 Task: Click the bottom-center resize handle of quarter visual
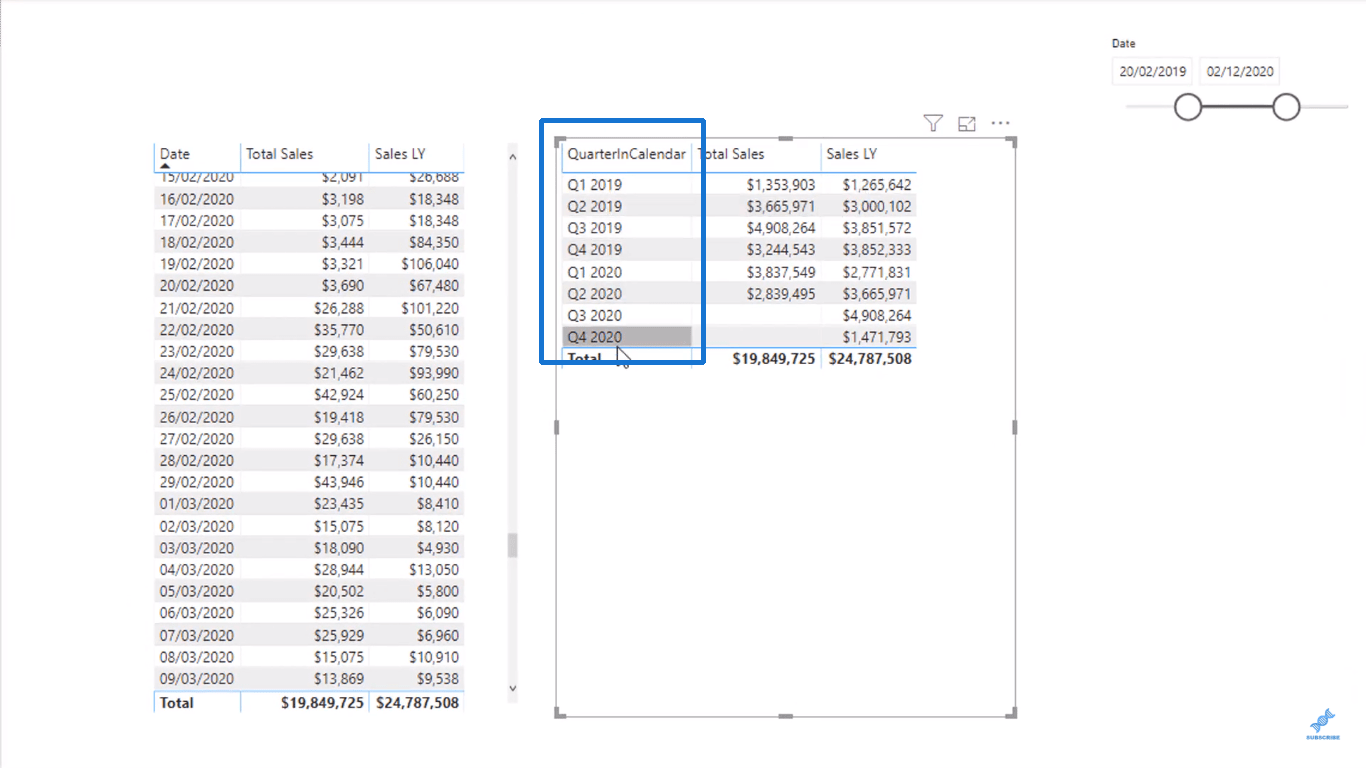coord(786,716)
